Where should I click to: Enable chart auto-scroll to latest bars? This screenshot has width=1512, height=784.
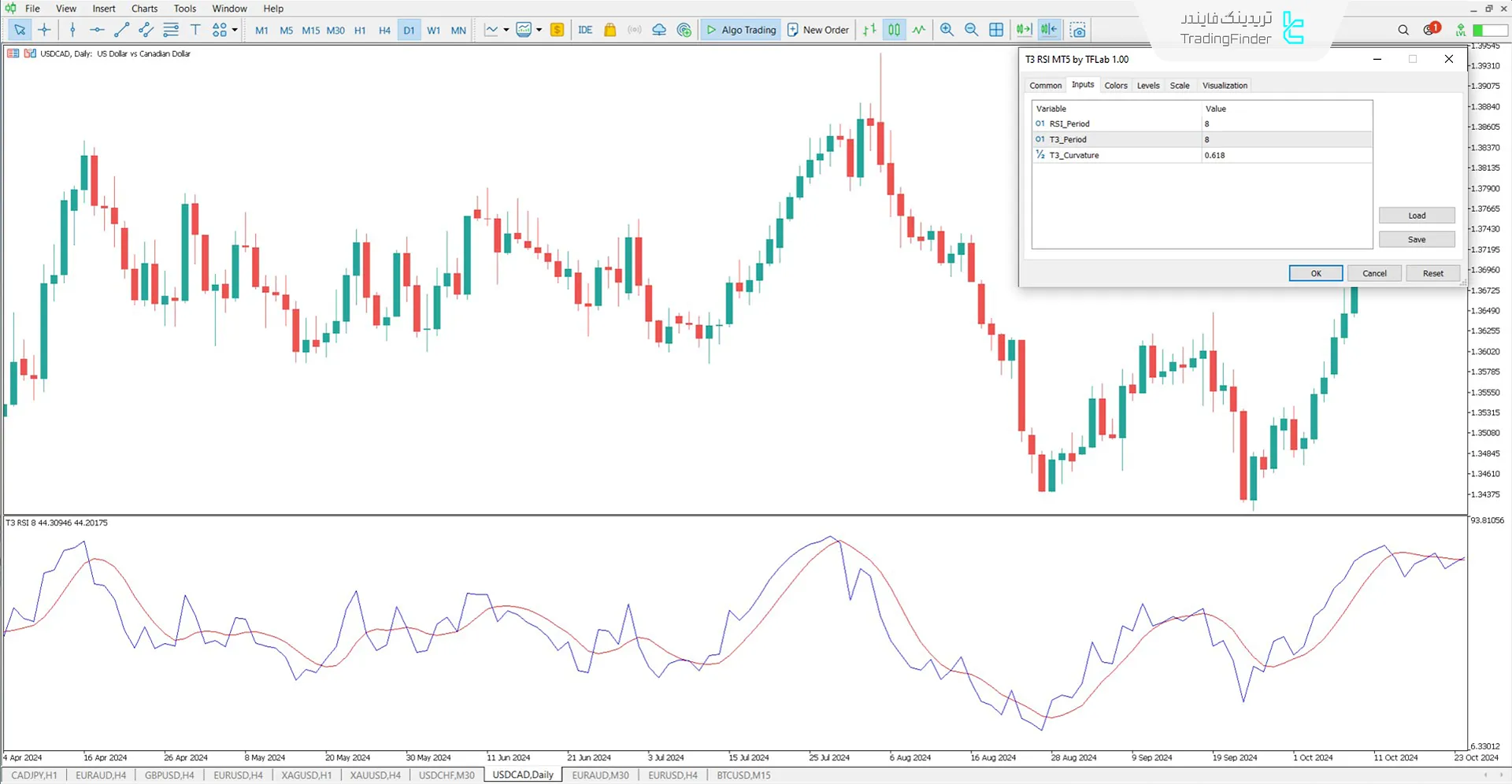point(1024,29)
